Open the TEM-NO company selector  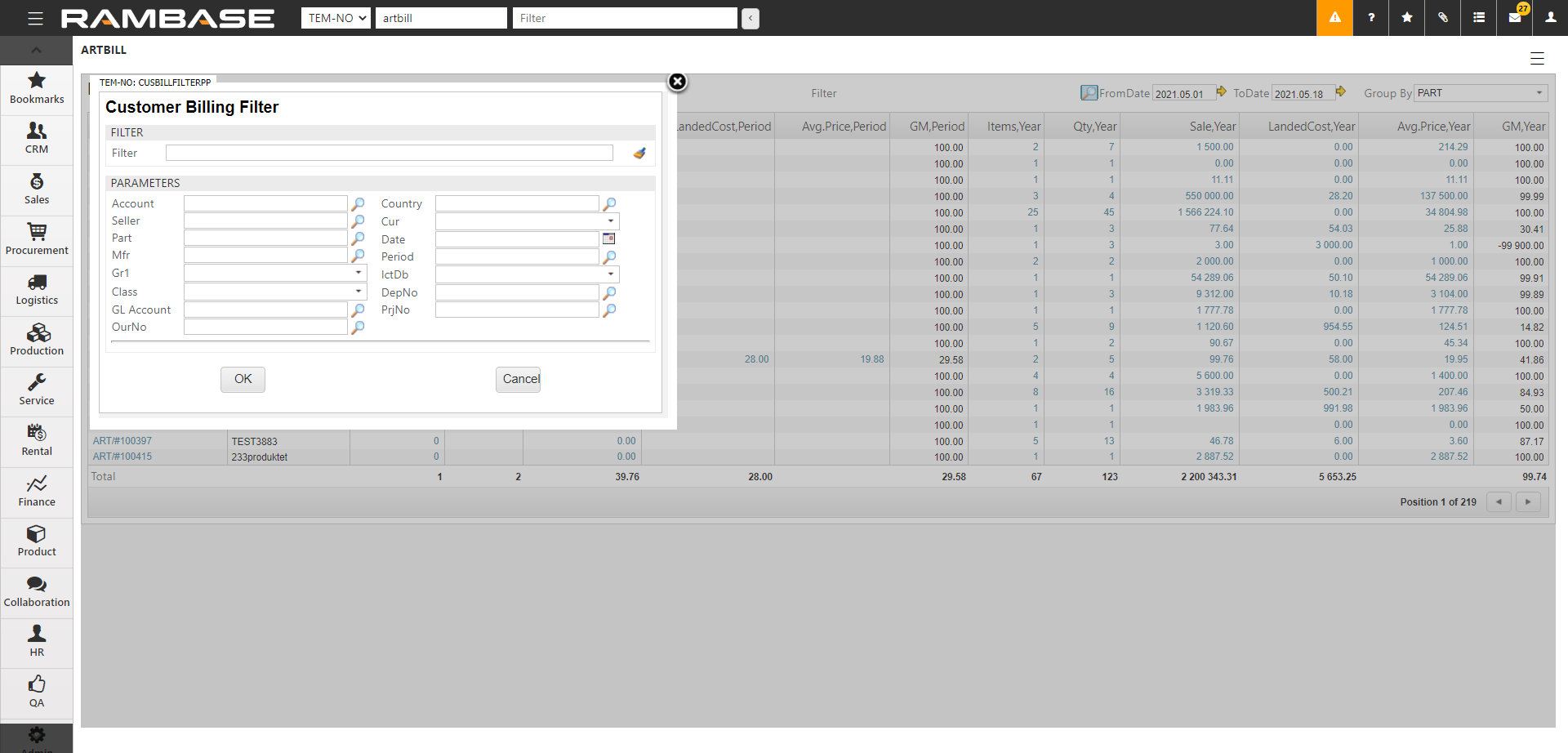coord(336,18)
